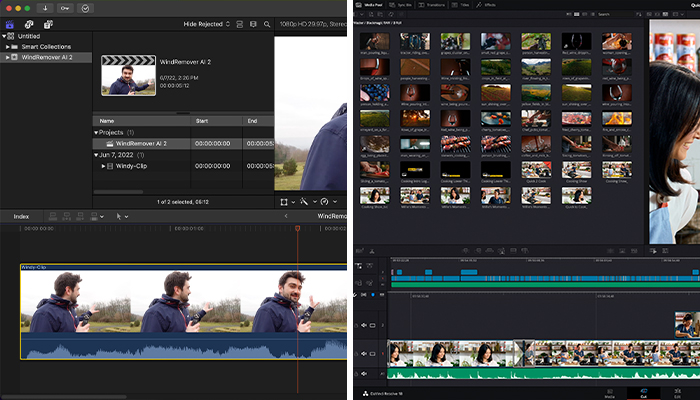Click the Search field in Resolve media pool
700x400 pixels.
pos(615,14)
